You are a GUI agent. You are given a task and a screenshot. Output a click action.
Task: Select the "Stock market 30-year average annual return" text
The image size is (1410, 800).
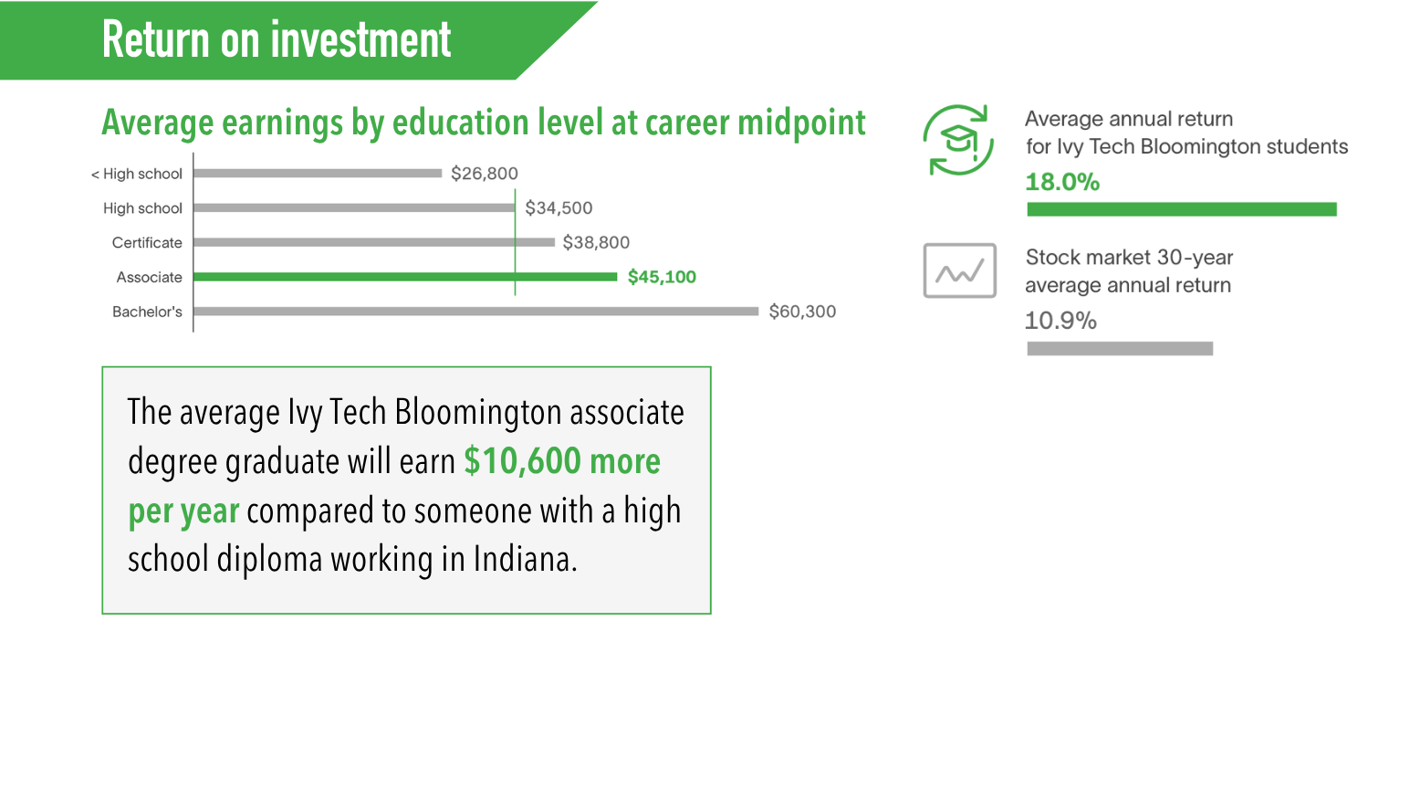click(1129, 271)
